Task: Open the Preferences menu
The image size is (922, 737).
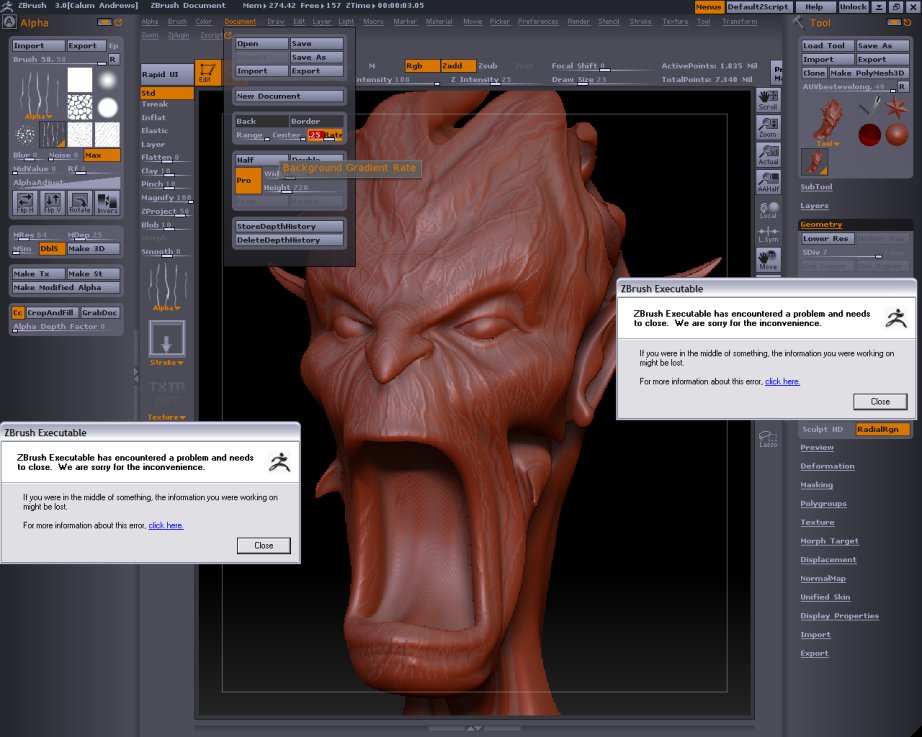Action: tap(538, 22)
